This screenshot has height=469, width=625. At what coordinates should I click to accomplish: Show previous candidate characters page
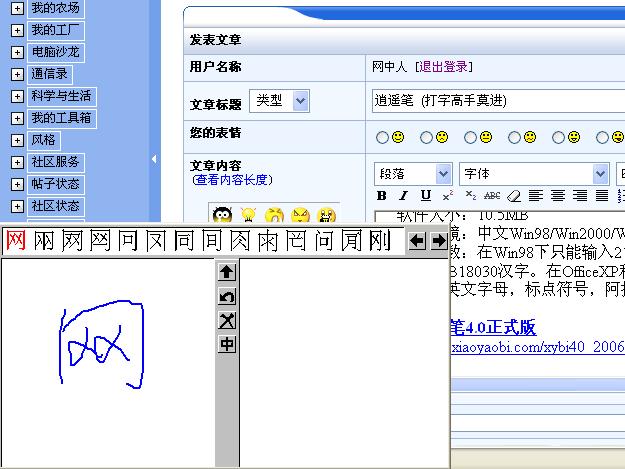[417, 241]
